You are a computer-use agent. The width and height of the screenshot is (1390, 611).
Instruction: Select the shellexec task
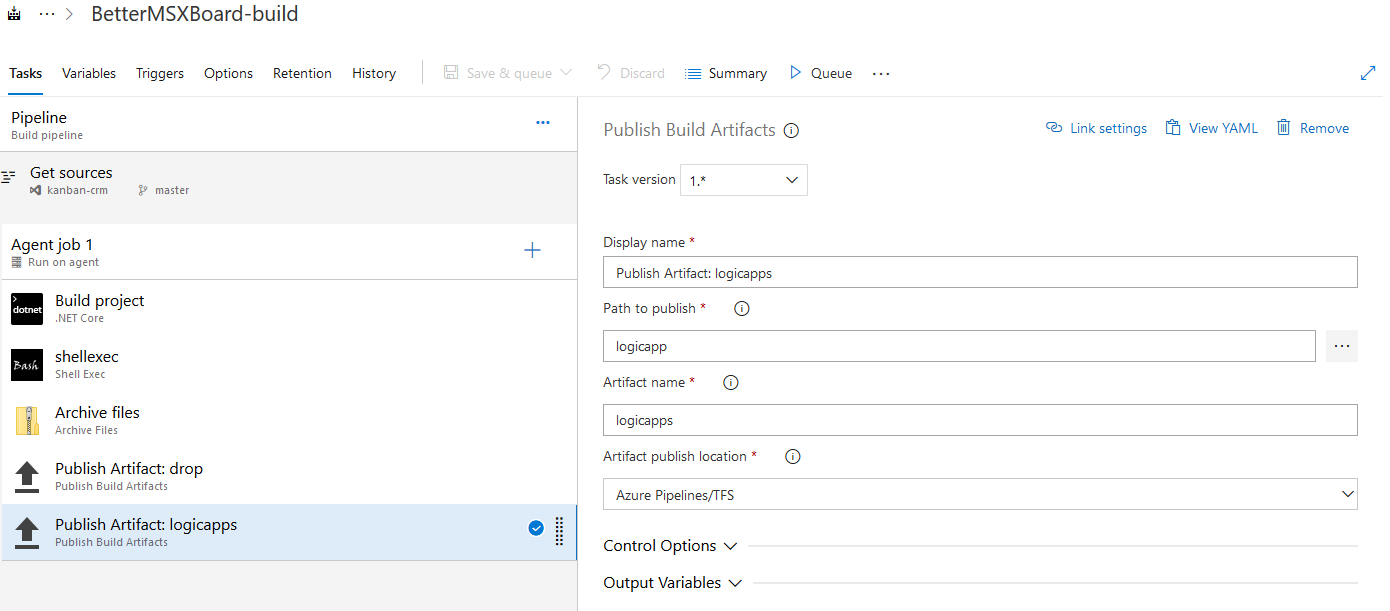click(x=289, y=364)
